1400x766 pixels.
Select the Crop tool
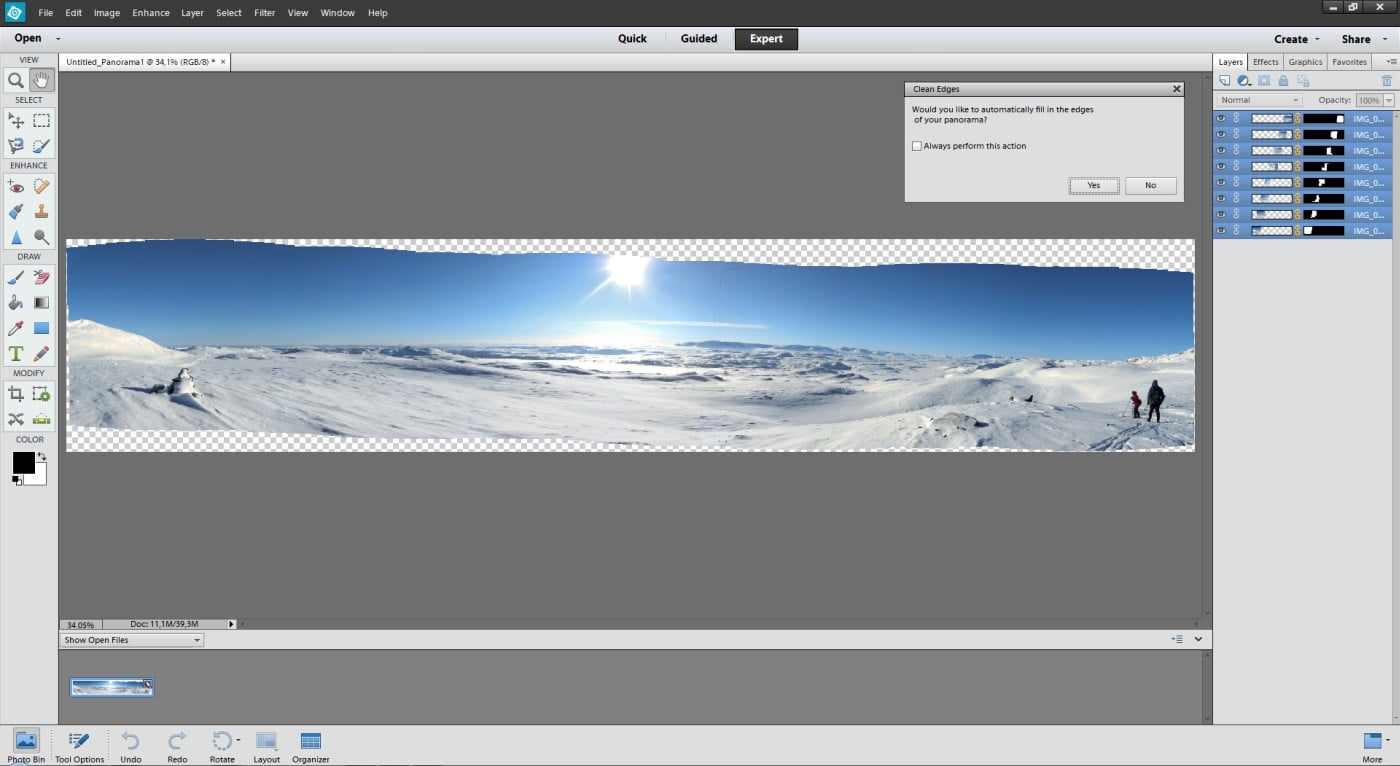pos(16,394)
